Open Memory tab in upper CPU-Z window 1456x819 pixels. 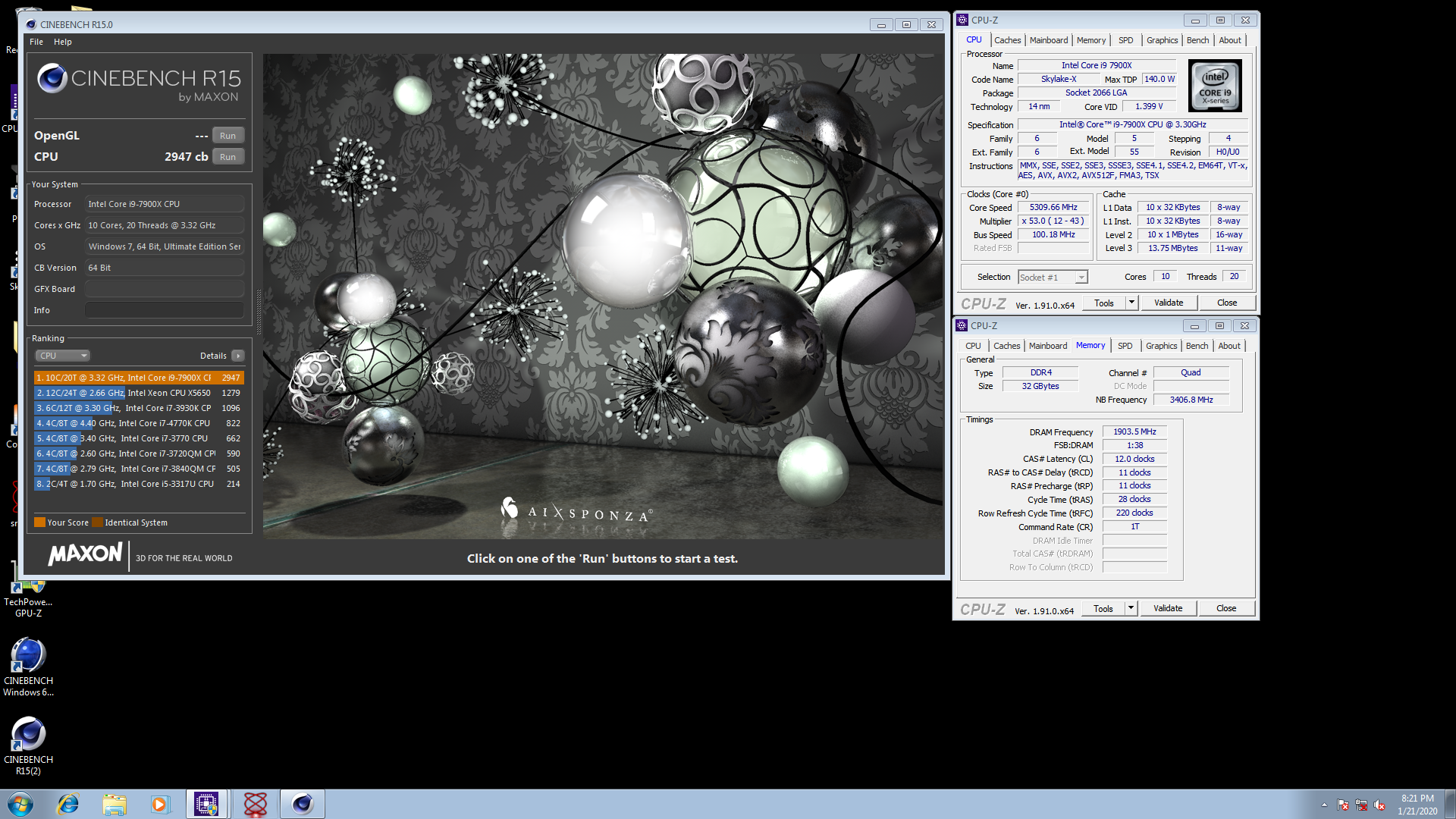1091,40
